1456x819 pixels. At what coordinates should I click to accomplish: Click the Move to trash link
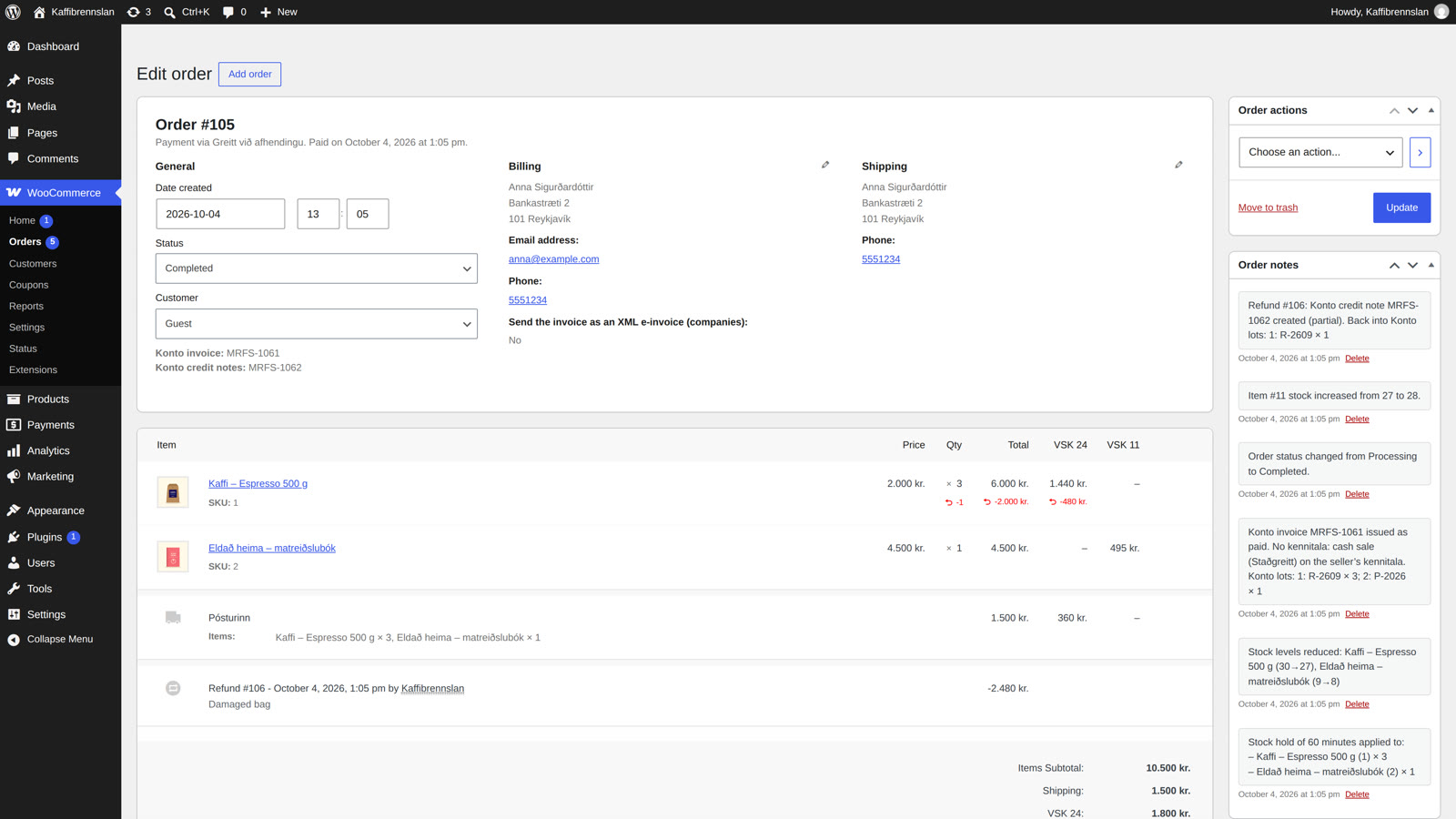1268,207
